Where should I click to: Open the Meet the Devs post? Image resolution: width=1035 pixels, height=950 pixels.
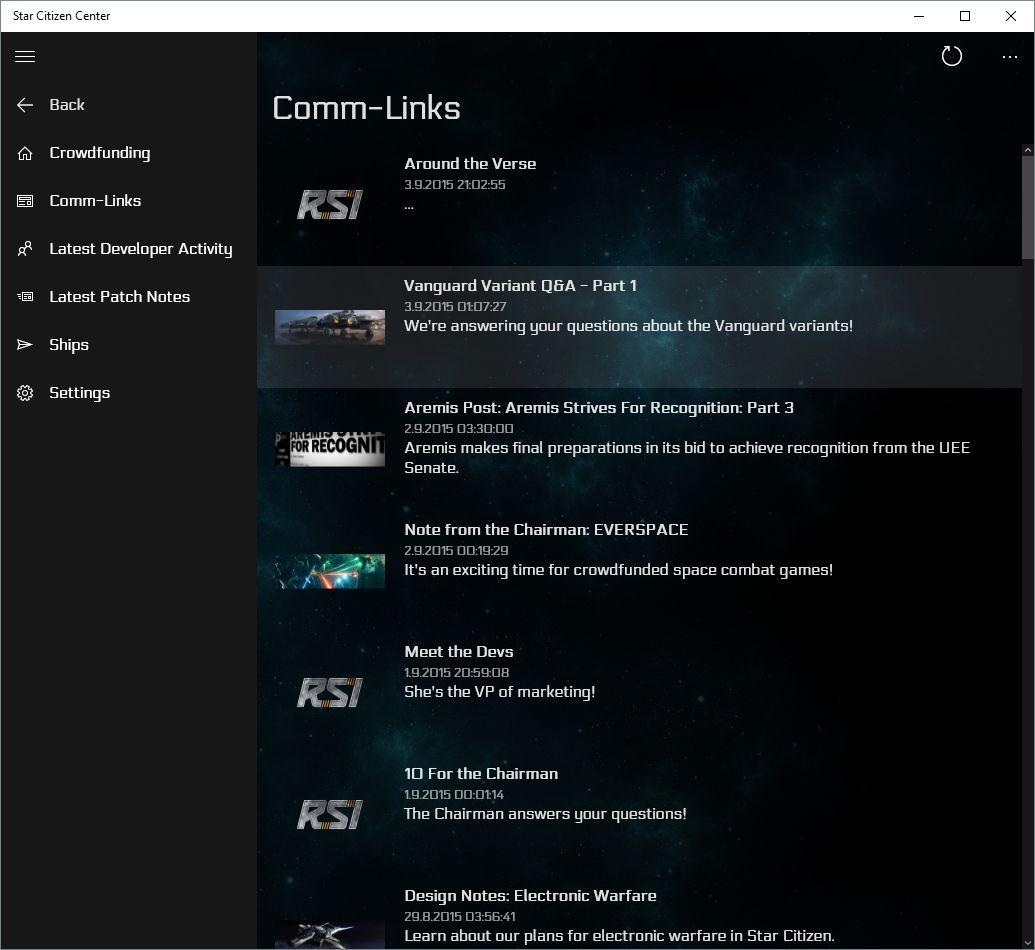click(639, 693)
